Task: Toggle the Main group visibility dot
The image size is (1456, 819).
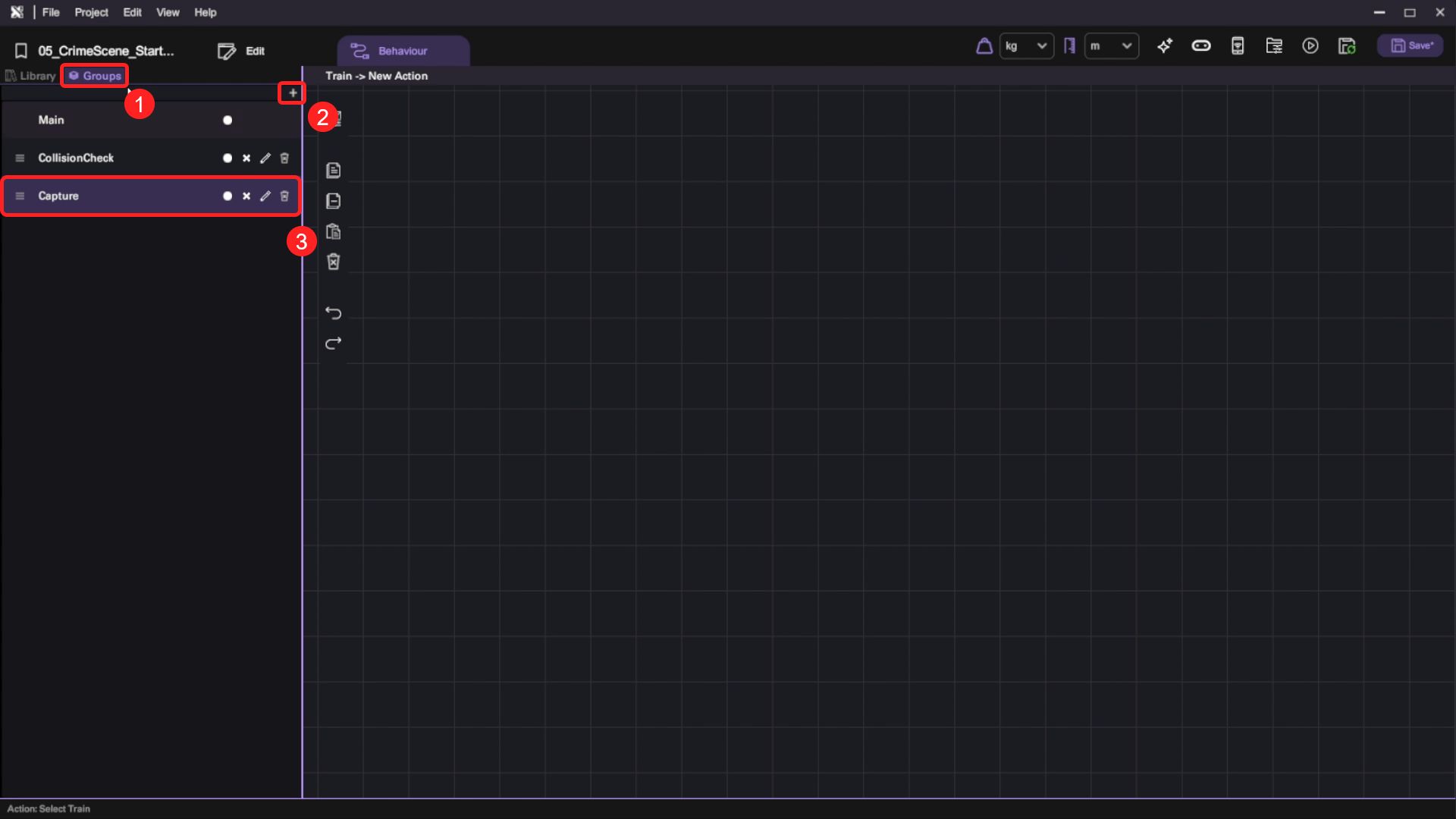Action: (227, 121)
